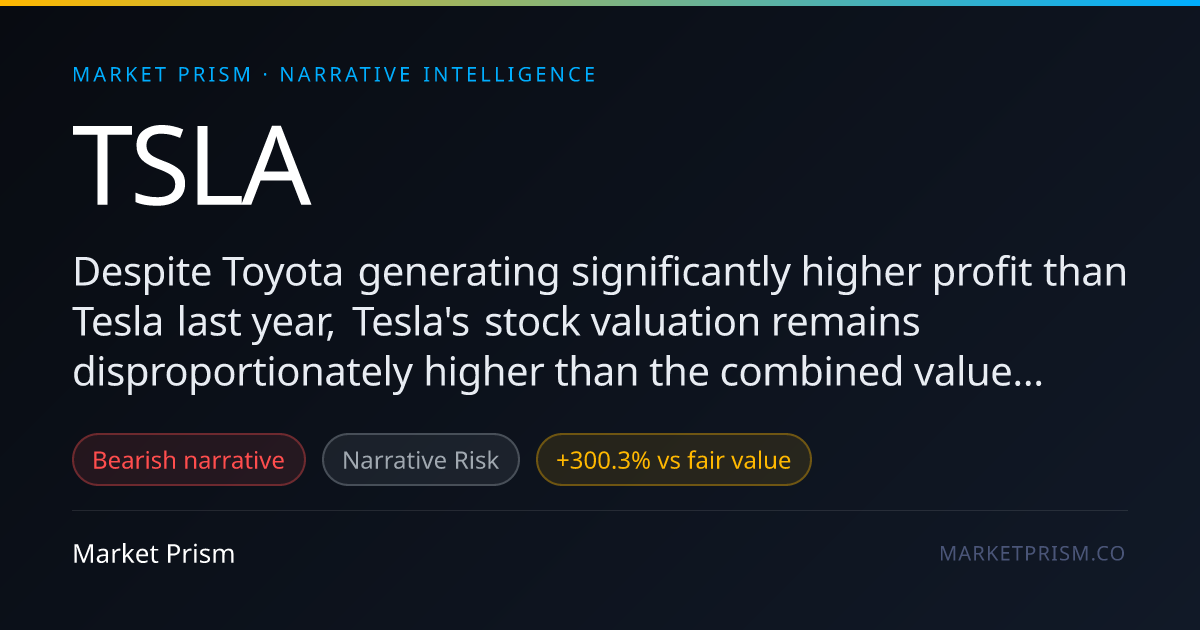Select the Narrative Risk gray pill
Screen dimensions: 1200x630
click(421, 460)
